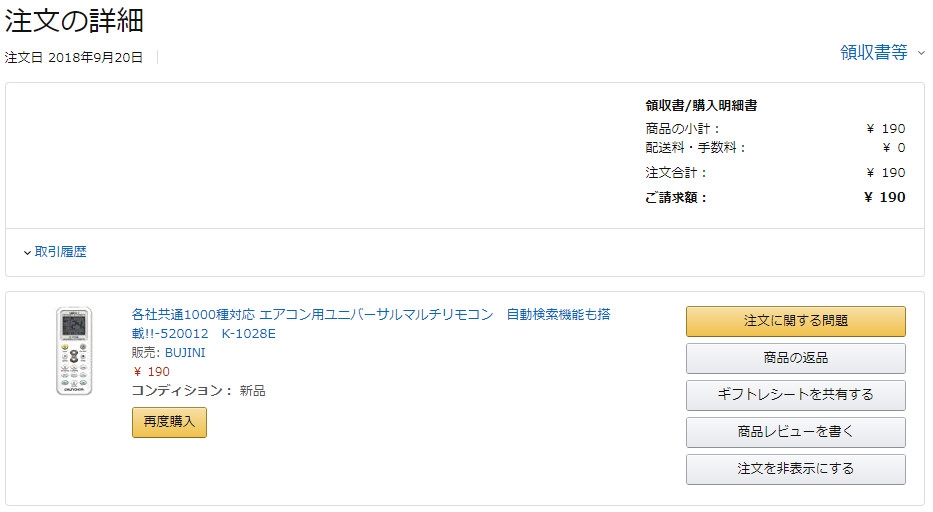Click the 領収書/購入明細書 summary heading
Screen dimensions: 933x512
(701, 106)
